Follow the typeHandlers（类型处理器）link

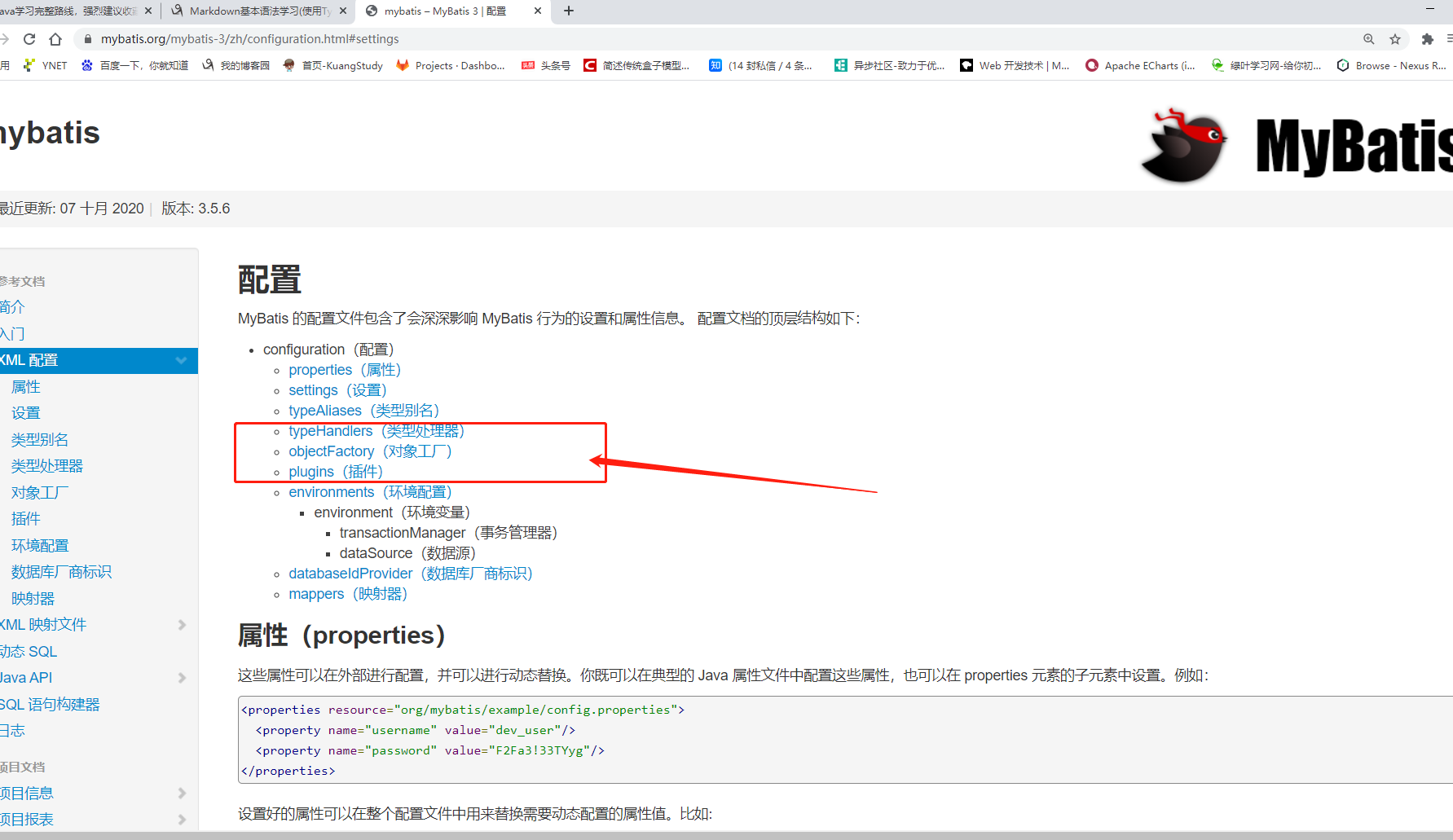pyautogui.click(x=376, y=431)
